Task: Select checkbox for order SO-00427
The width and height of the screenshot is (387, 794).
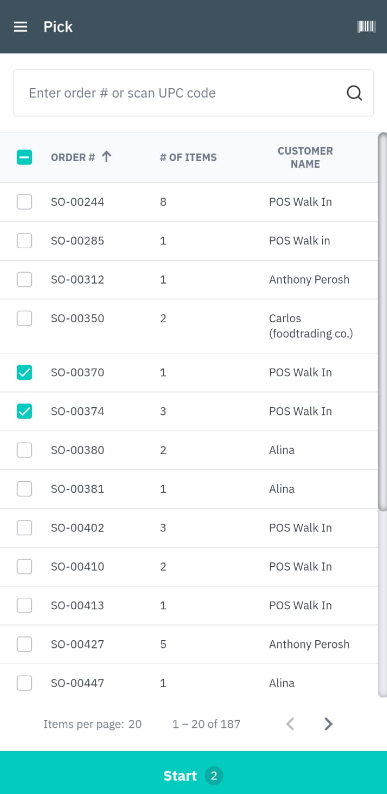Action: 24,644
